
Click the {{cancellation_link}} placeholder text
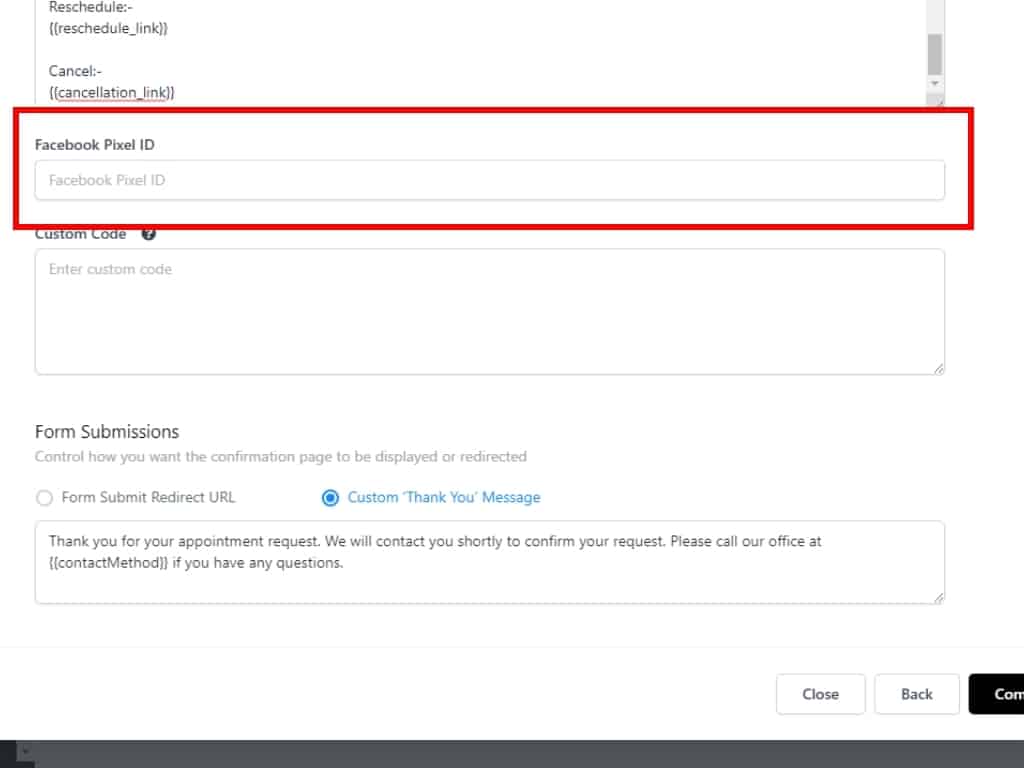[111, 92]
